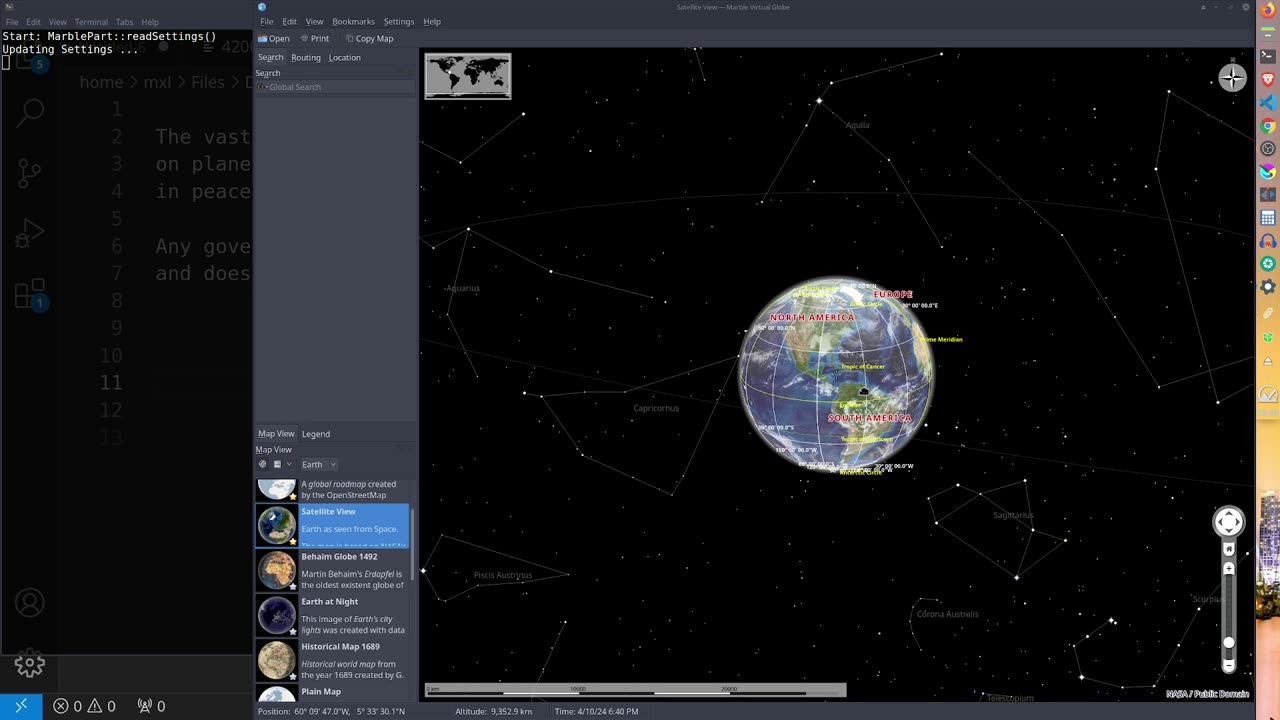Screen dimensions: 1280x720
Task: Open OBS Studio from the dock
Action: point(1268,149)
